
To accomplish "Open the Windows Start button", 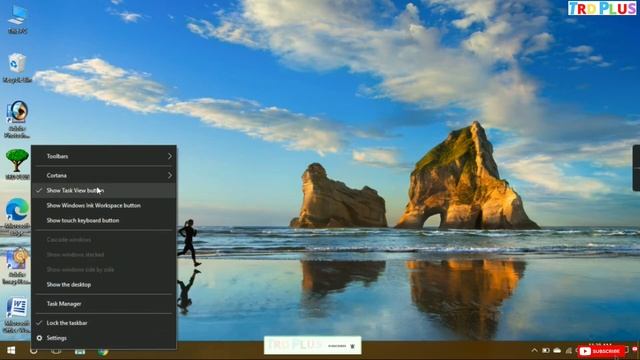I will pyautogui.click(x=11, y=351).
